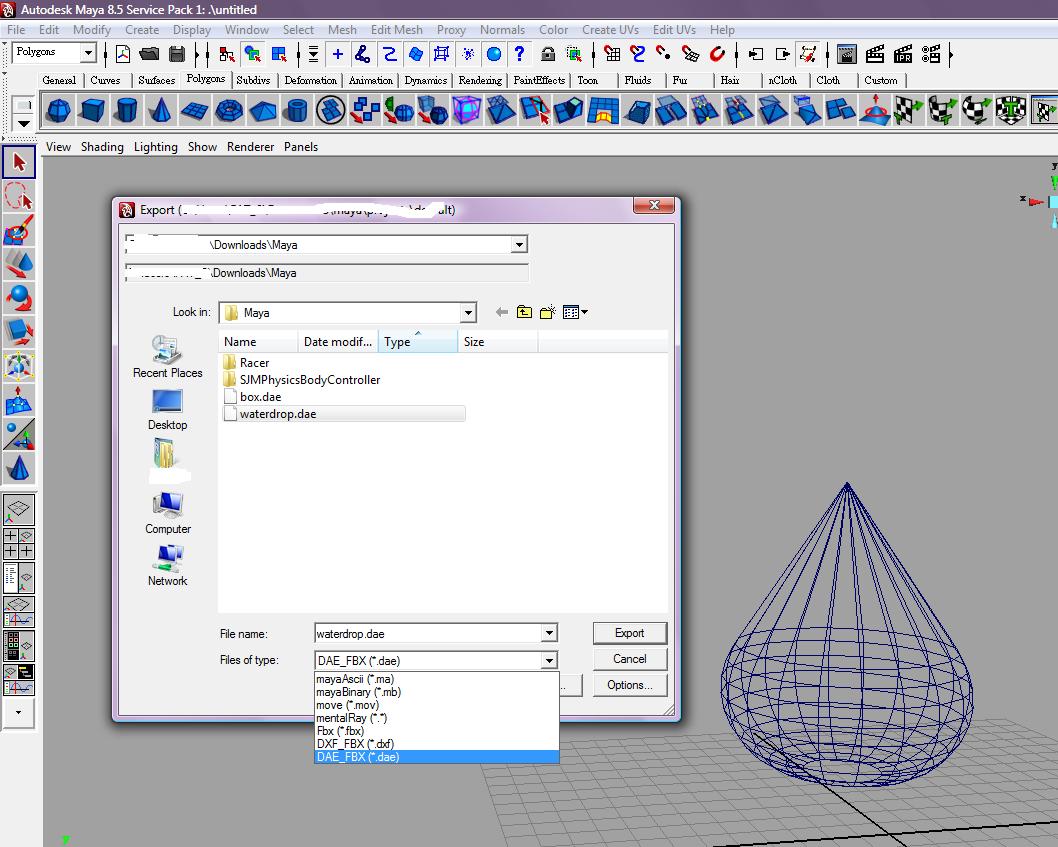Choose the Rotate tool in toolbox
Screen dimensions: 1058x847
coord(19,298)
